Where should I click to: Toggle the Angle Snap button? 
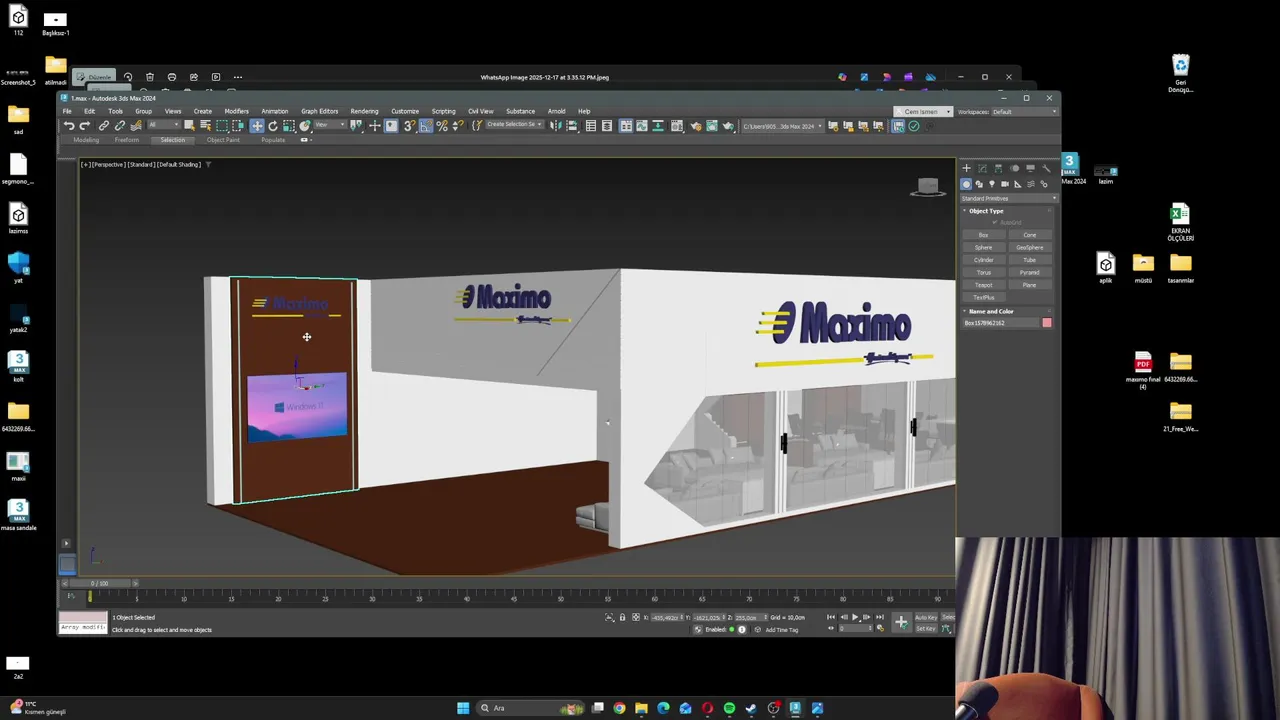click(x=426, y=125)
